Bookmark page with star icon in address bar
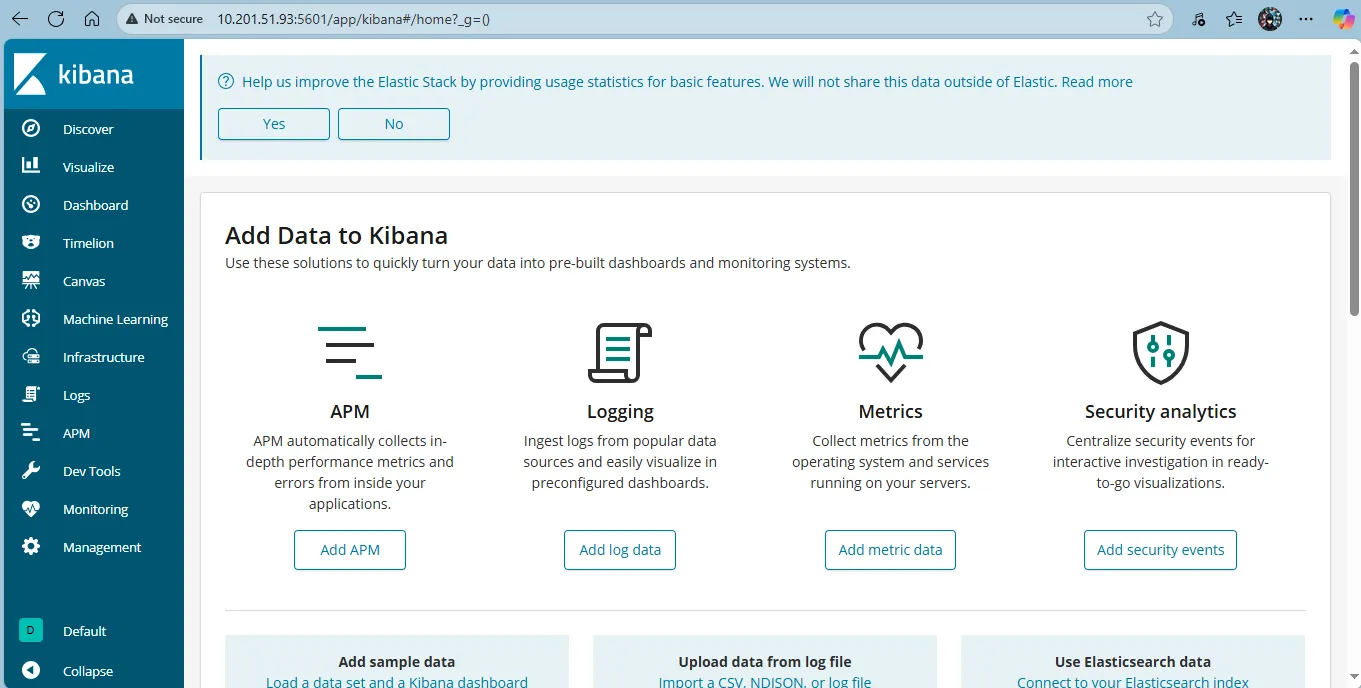The width and height of the screenshot is (1361, 688). (x=1155, y=18)
